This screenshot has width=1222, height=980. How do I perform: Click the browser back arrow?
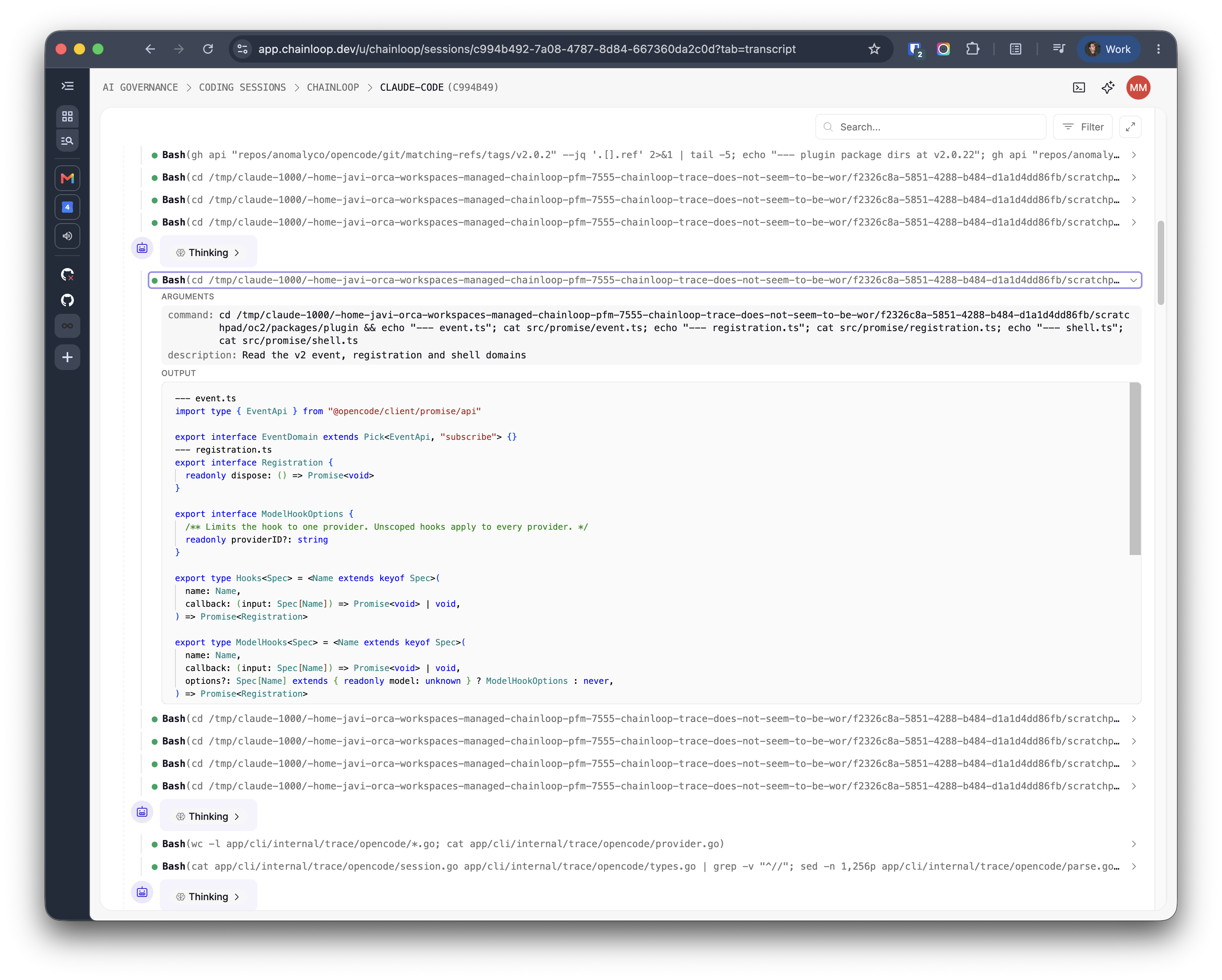pos(150,49)
